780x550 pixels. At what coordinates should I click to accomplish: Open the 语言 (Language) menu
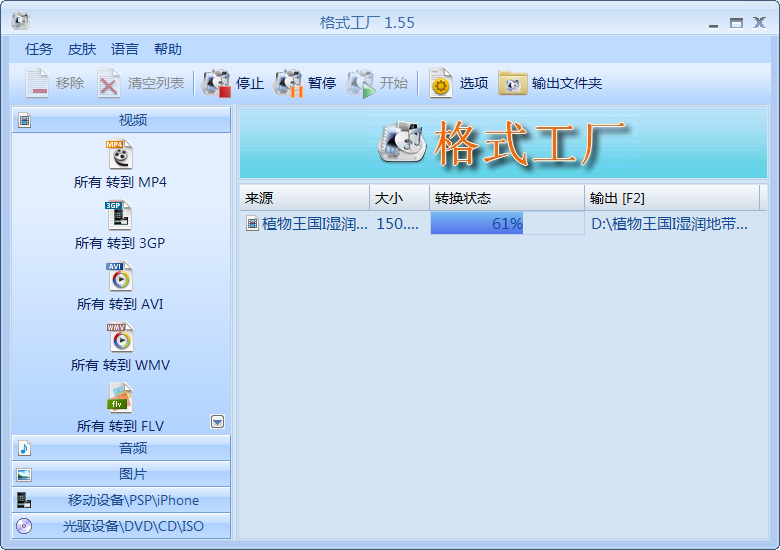(x=124, y=49)
